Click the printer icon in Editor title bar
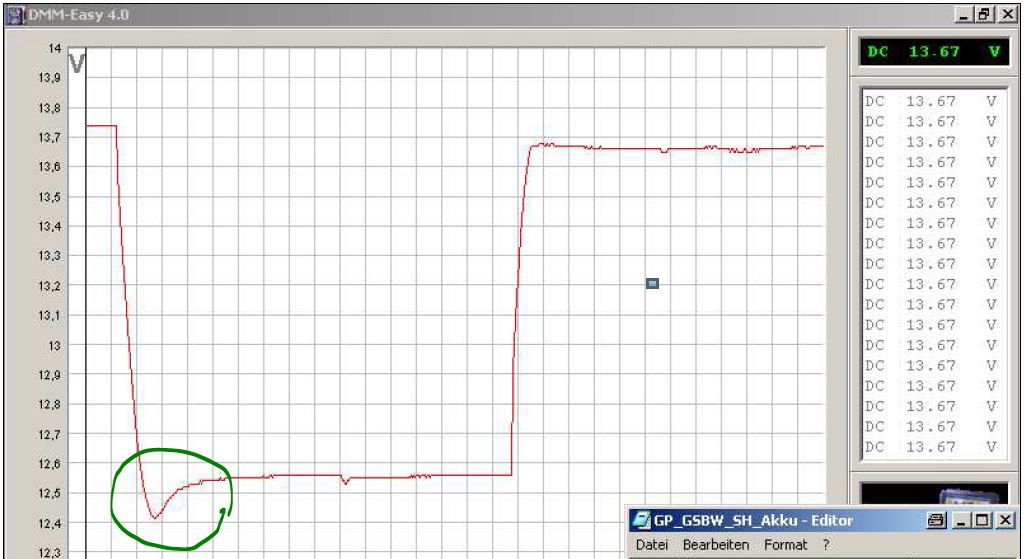The image size is (1024, 559). (x=936, y=521)
